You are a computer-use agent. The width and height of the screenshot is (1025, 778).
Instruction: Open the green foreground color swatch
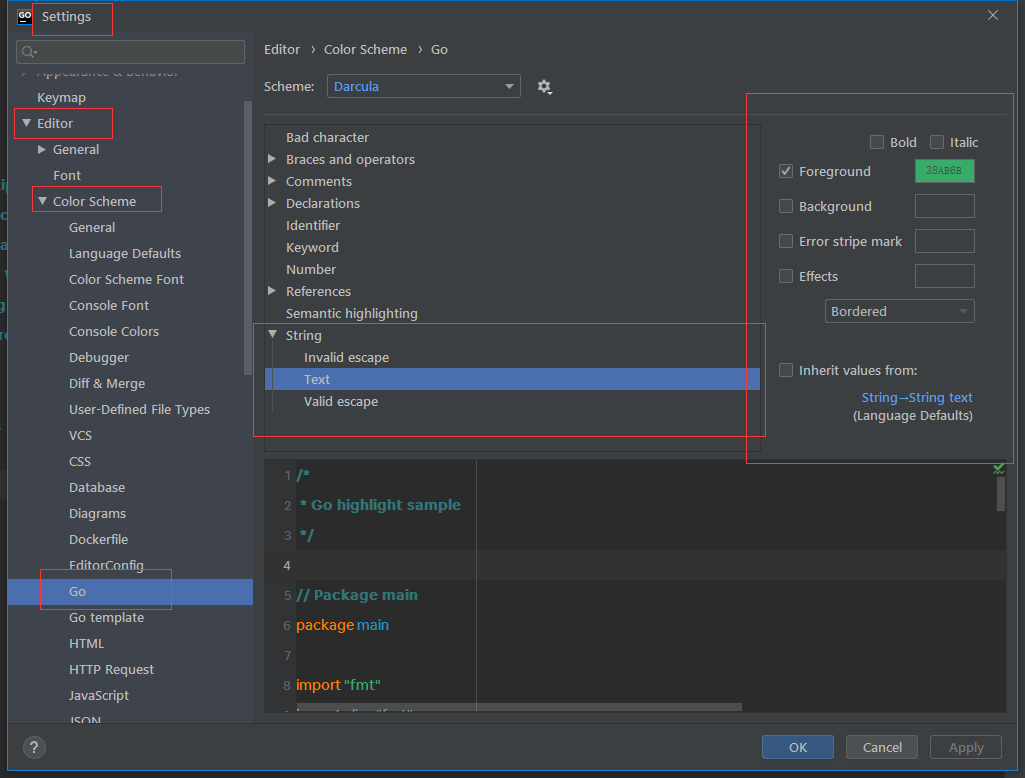click(x=944, y=171)
